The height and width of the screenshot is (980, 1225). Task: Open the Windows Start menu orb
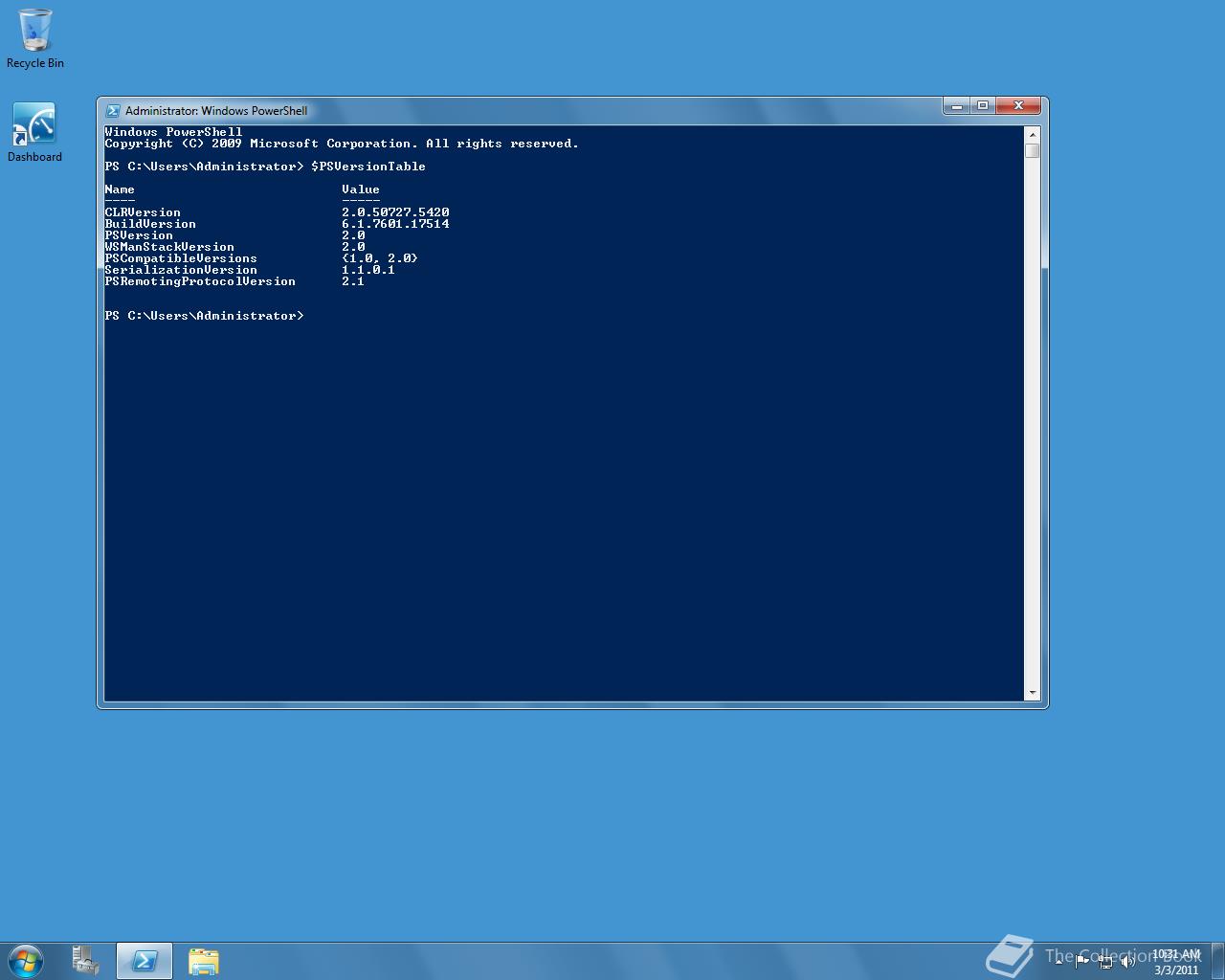[x=26, y=961]
